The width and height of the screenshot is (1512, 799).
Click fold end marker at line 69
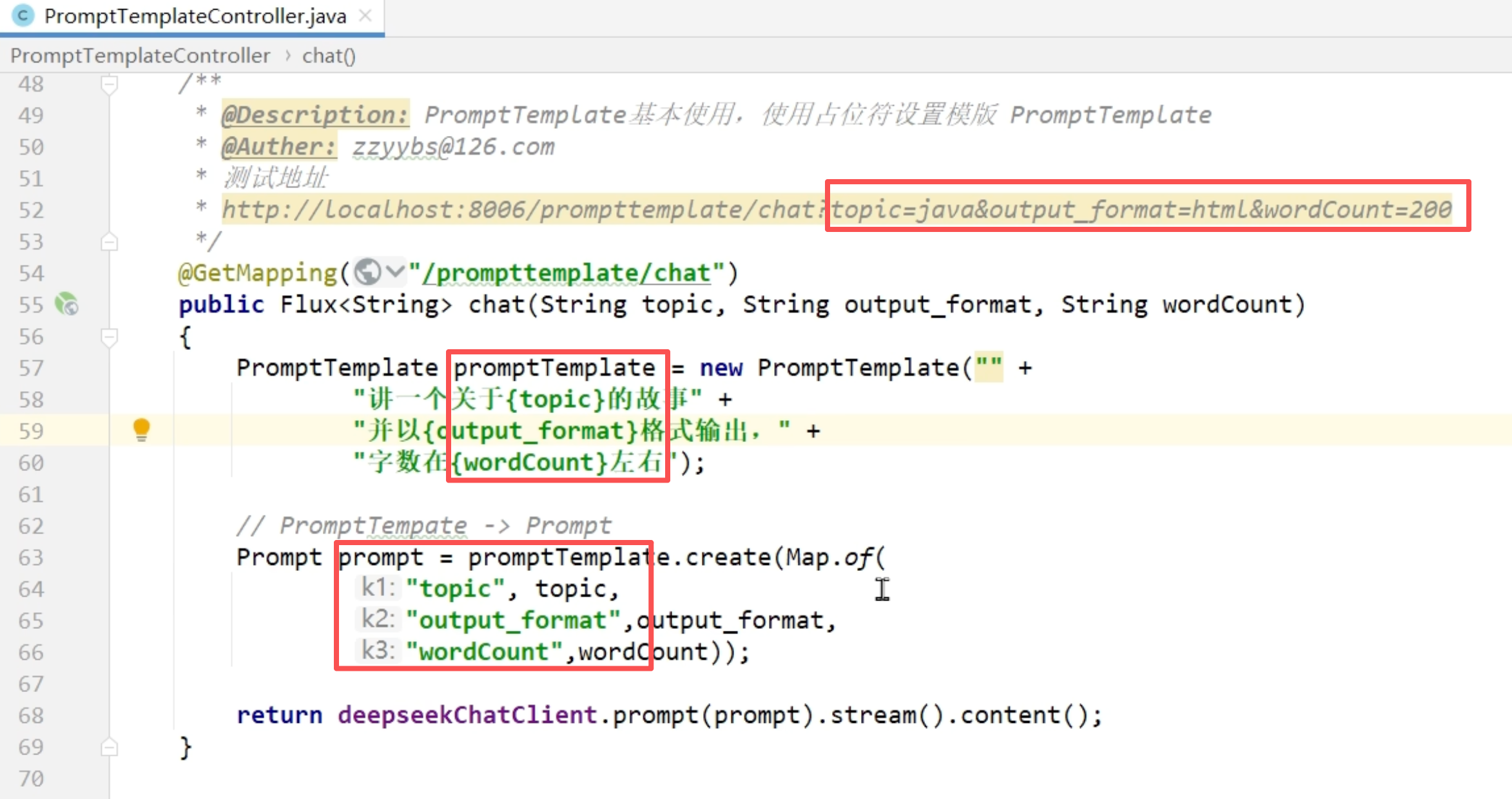pos(110,747)
